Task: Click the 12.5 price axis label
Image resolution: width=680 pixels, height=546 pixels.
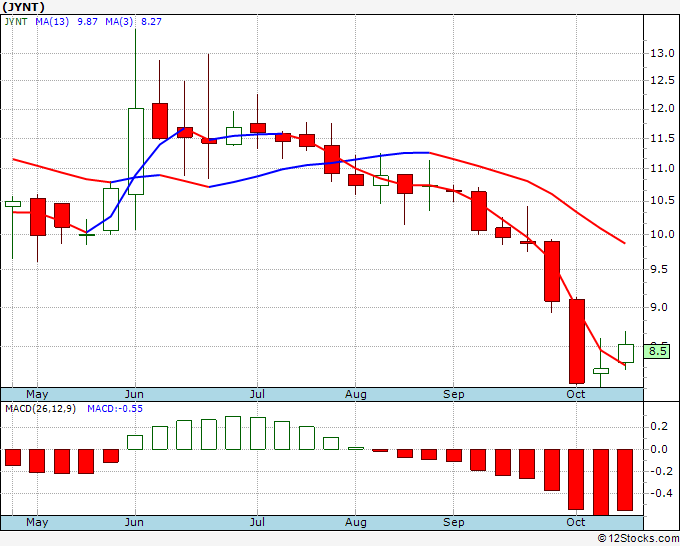Action: click(x=662, y=80)
